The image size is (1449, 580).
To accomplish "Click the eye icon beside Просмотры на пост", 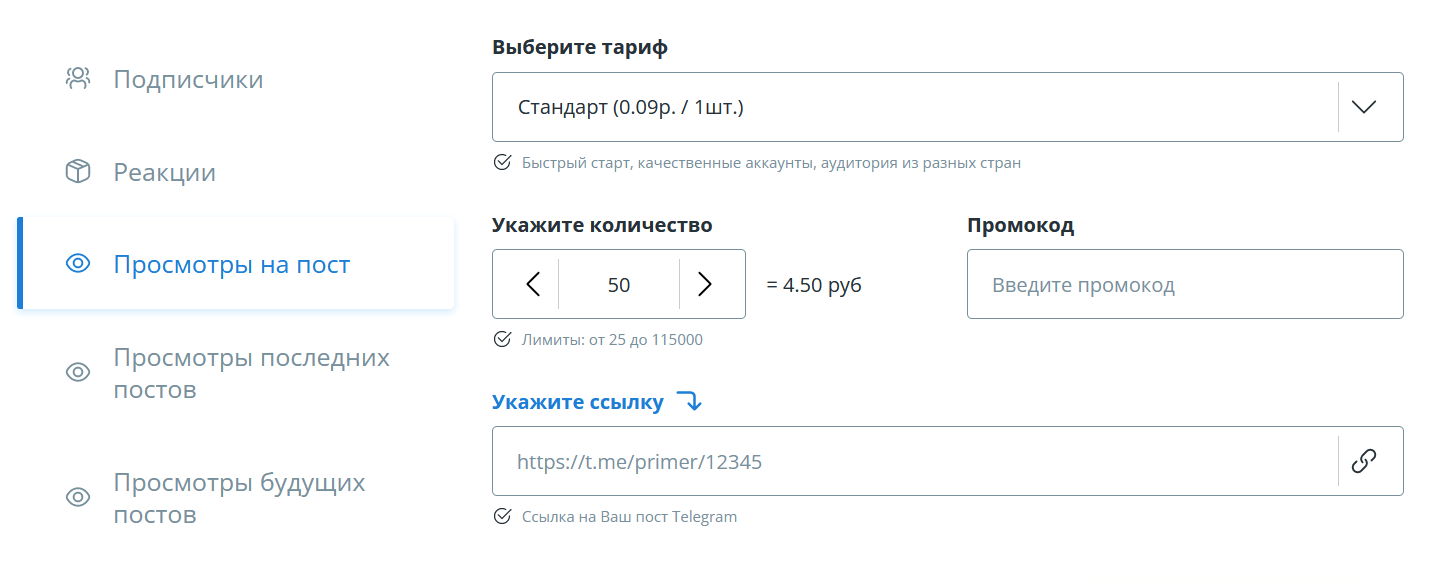I will 78,264.
